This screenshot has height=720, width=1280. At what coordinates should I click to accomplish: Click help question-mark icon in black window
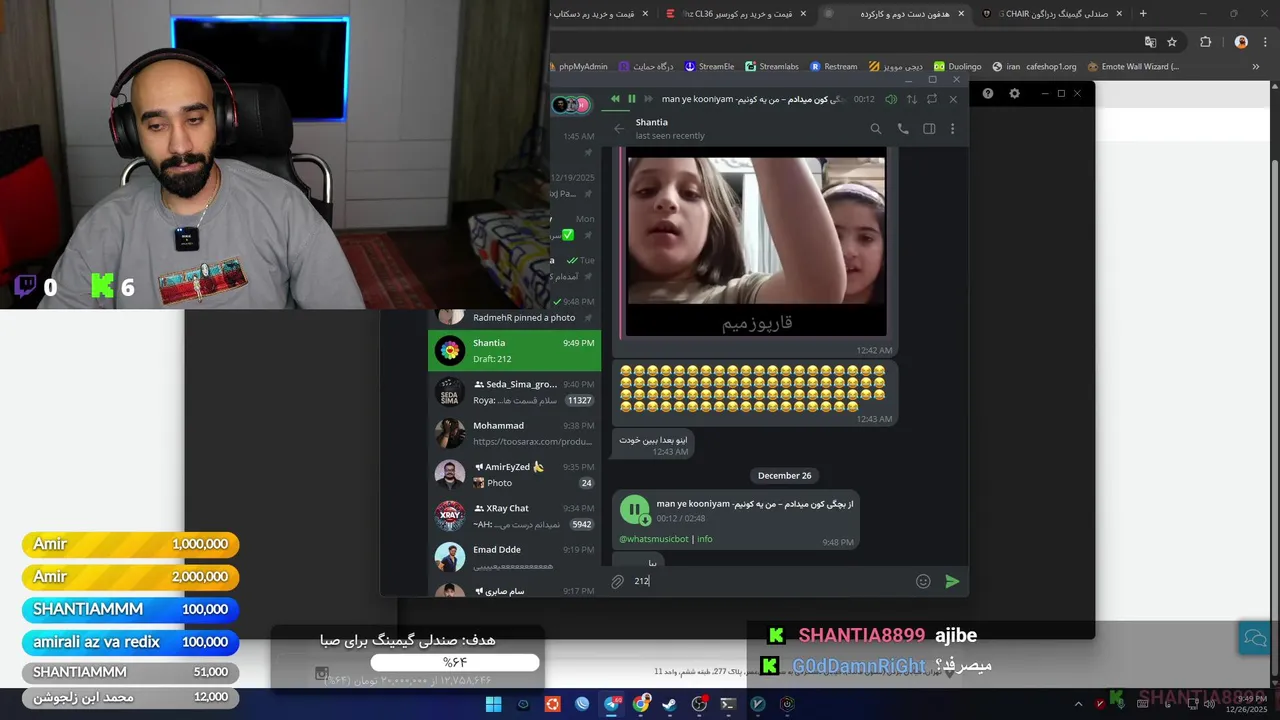[988, 93]
